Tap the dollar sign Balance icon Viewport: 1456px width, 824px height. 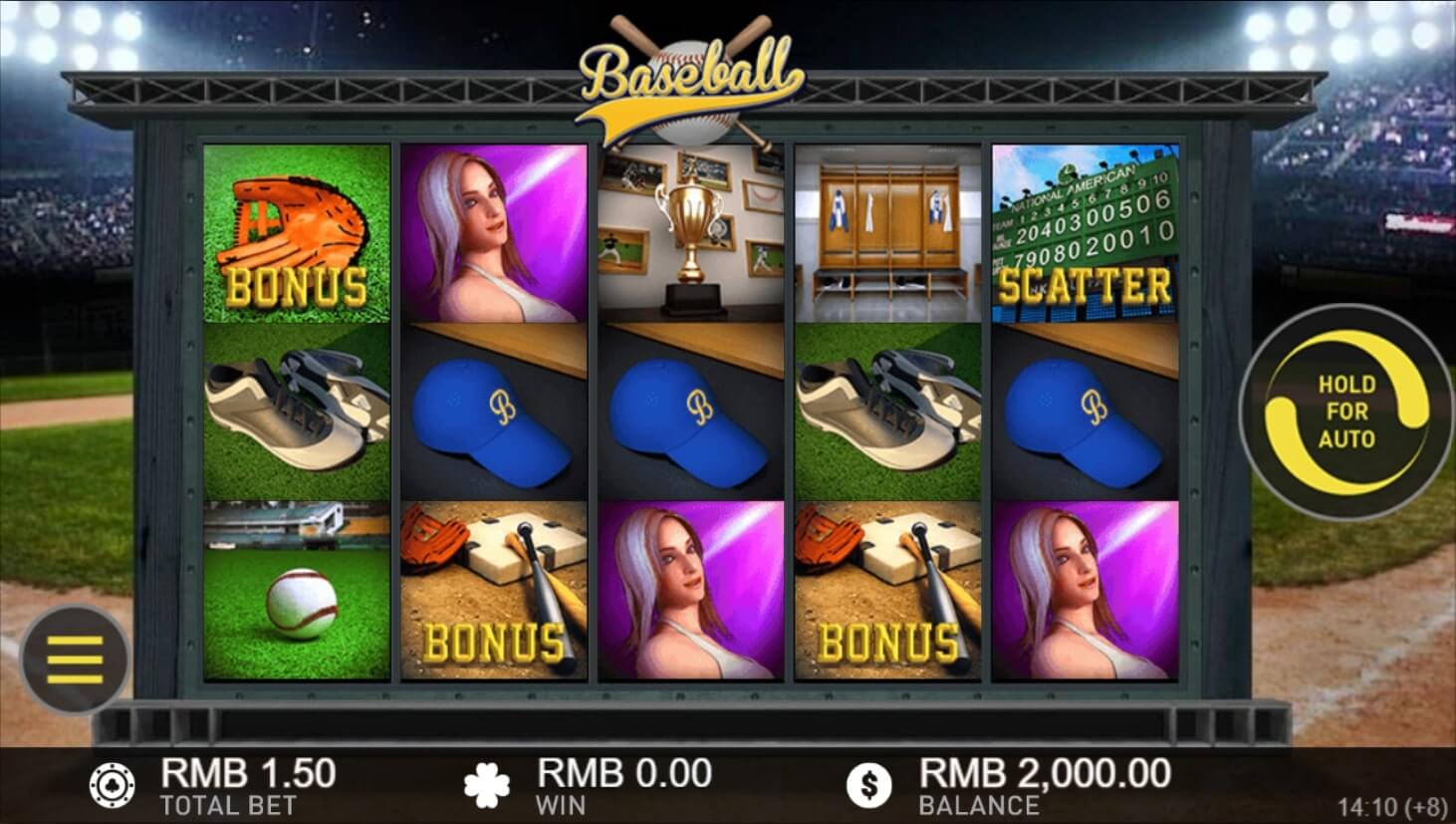(x=869, y=786)
